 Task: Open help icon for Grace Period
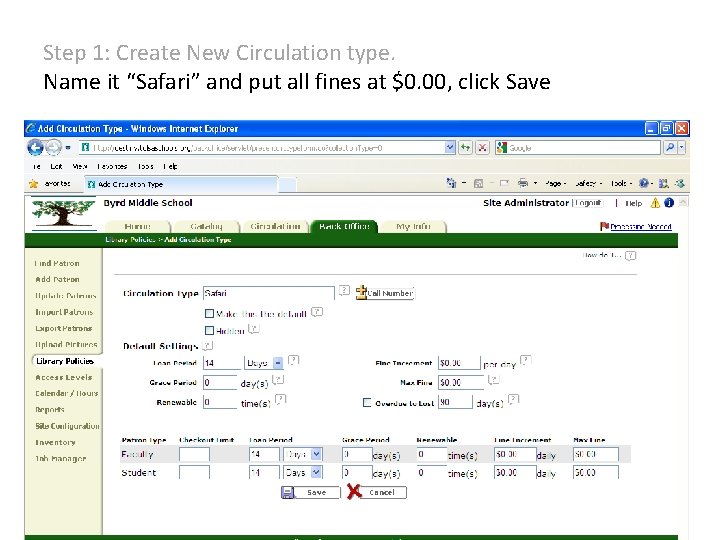pos(278,380)
